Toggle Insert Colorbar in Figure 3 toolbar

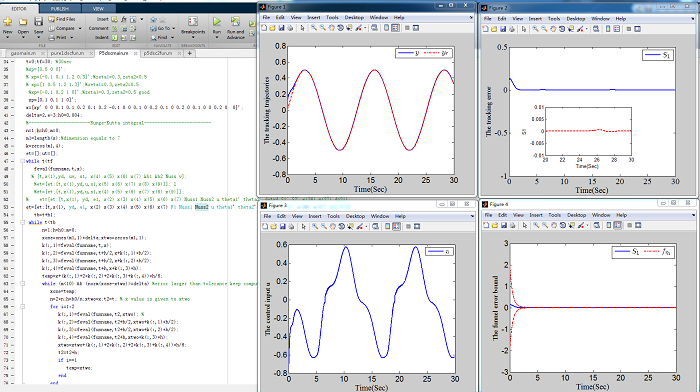[x=388, y=226]
